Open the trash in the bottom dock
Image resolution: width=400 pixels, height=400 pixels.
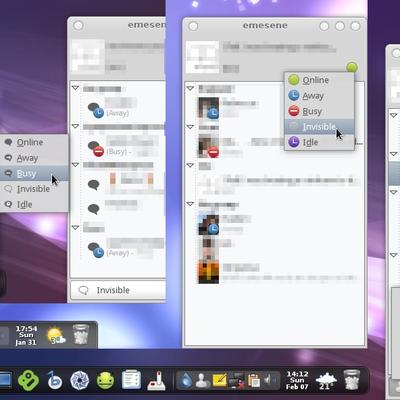(x=352, y=380)
